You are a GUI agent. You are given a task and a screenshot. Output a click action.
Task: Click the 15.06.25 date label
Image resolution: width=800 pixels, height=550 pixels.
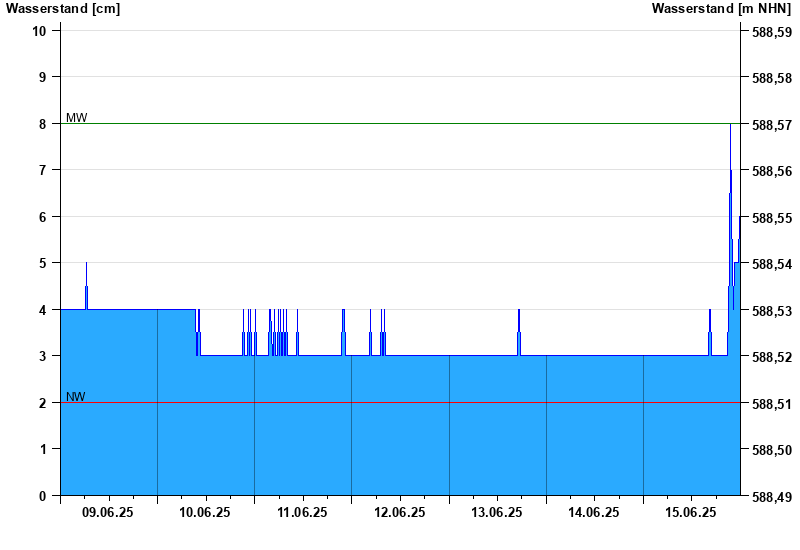[691, 512]
